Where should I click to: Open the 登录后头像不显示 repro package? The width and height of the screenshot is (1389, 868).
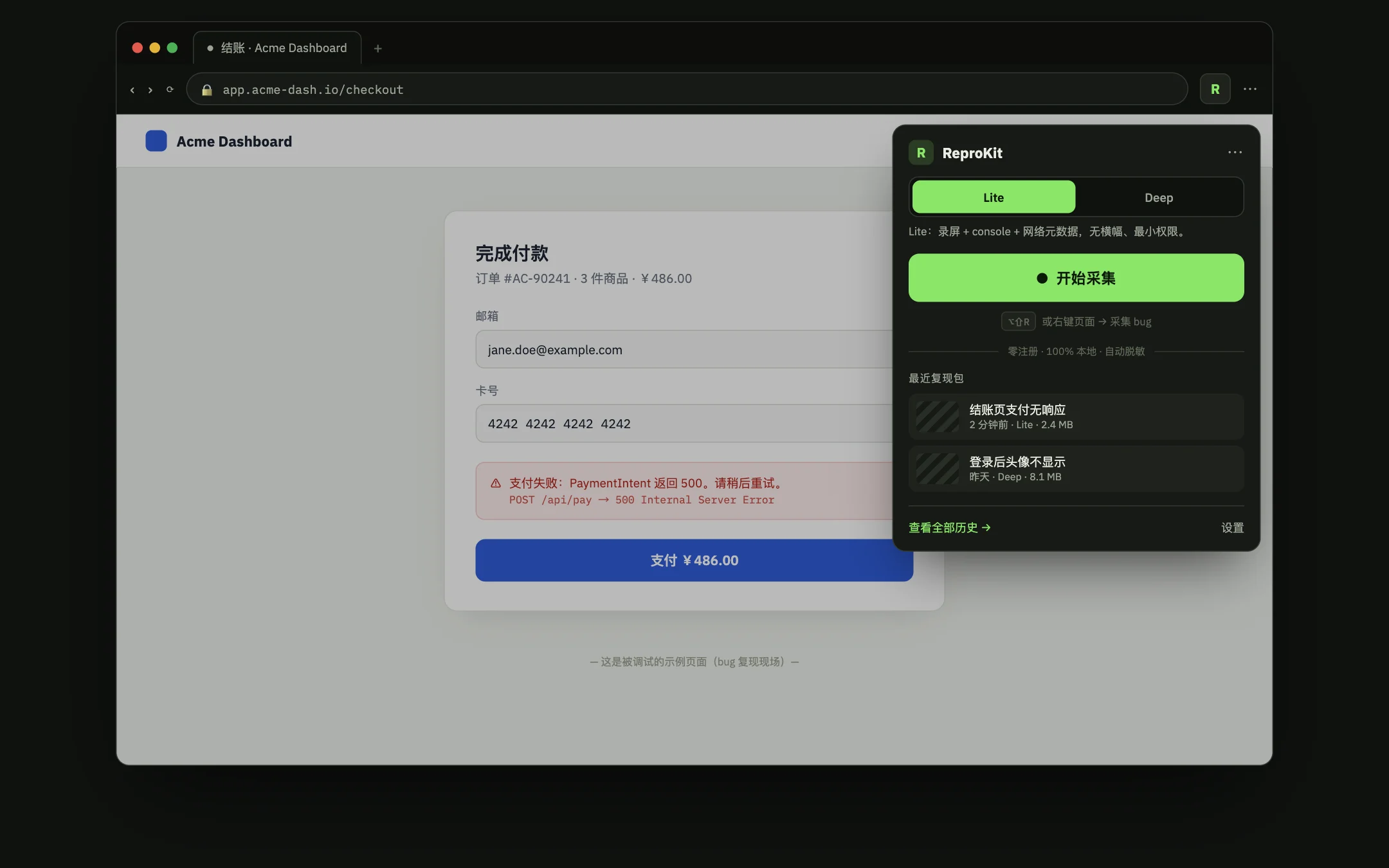[x=1076, y=469]
